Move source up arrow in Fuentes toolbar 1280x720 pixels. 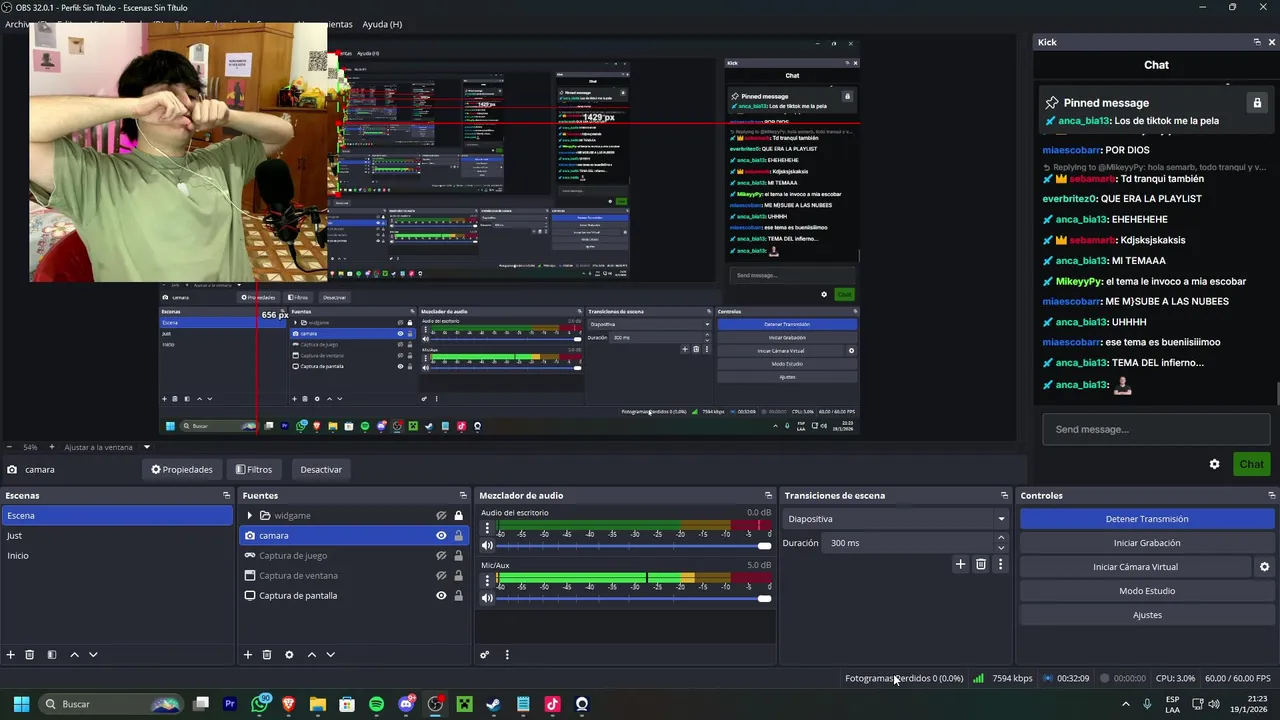point(311,655)
